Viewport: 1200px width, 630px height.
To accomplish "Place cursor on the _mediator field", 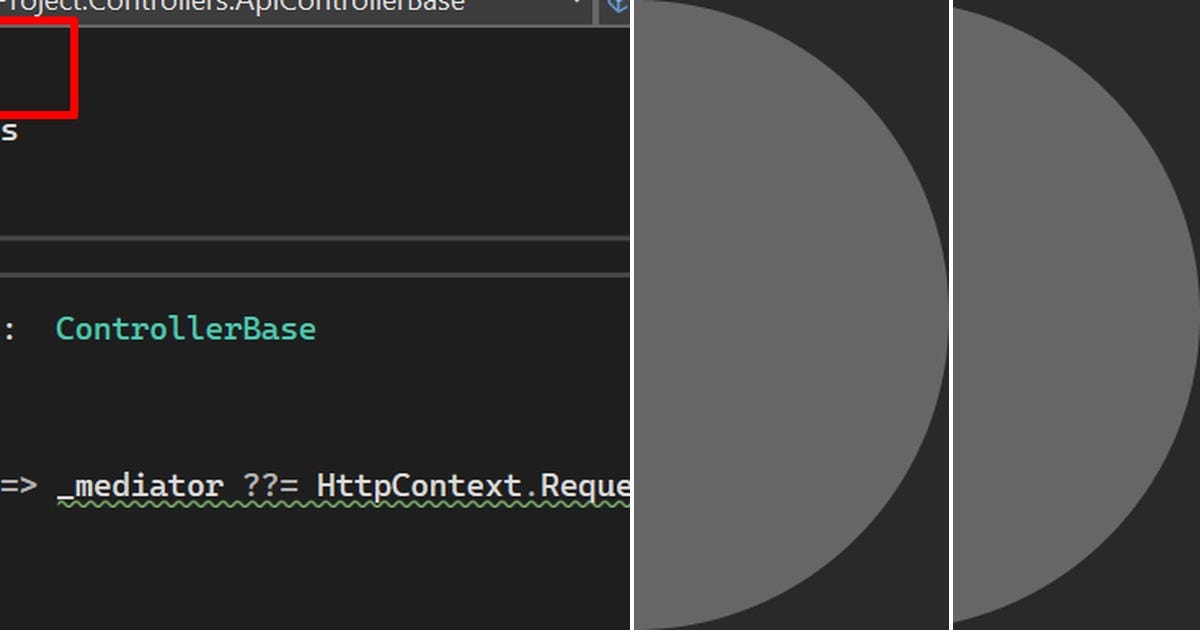I will [x=140, y=487].
